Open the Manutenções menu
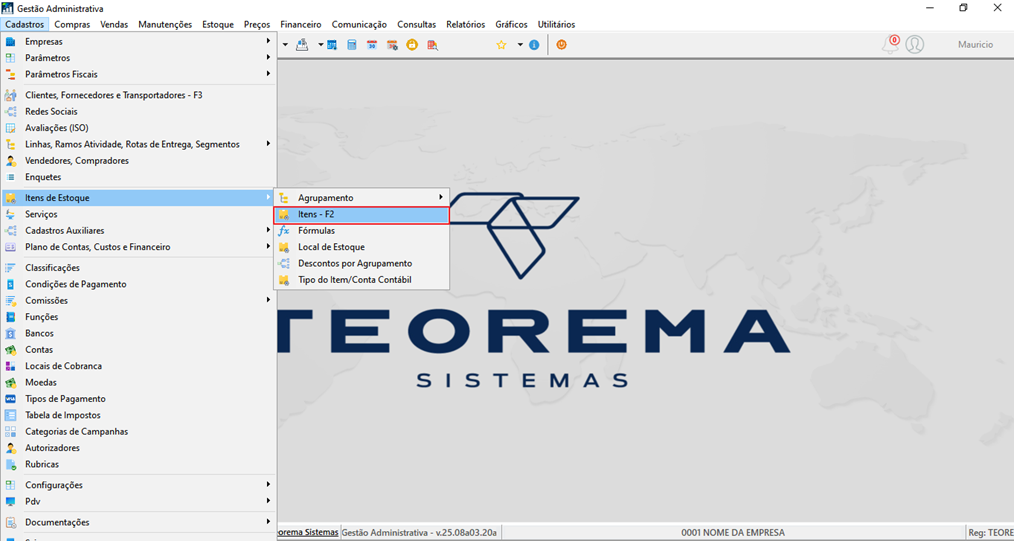 click(165, 25)
